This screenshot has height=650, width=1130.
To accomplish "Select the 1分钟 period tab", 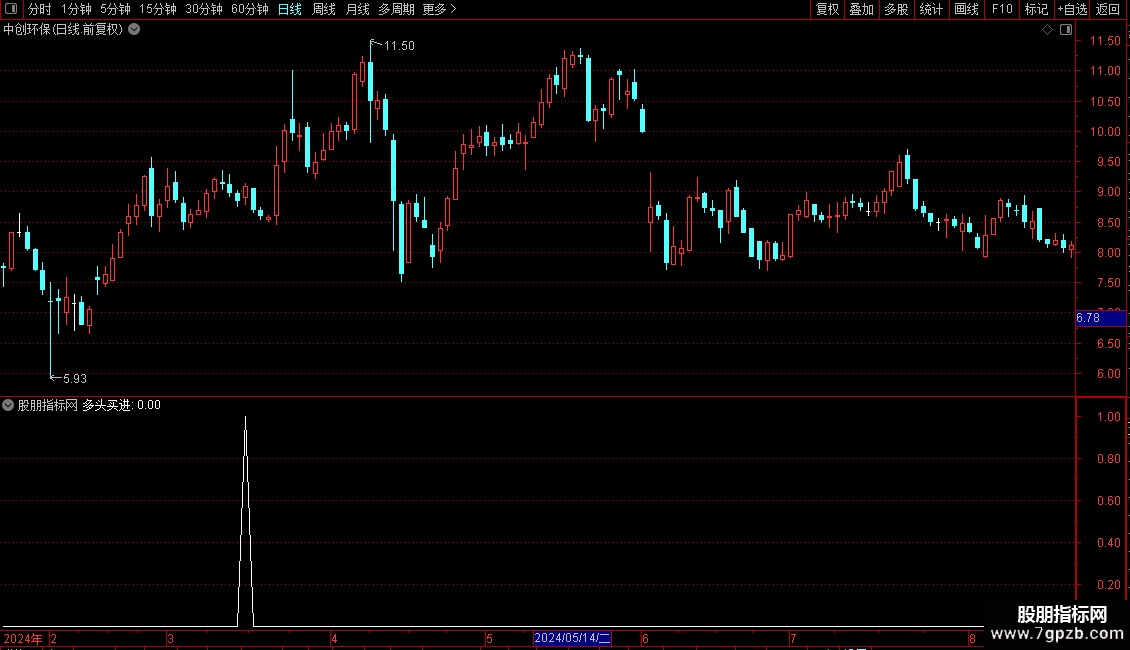I will (76, 9).
